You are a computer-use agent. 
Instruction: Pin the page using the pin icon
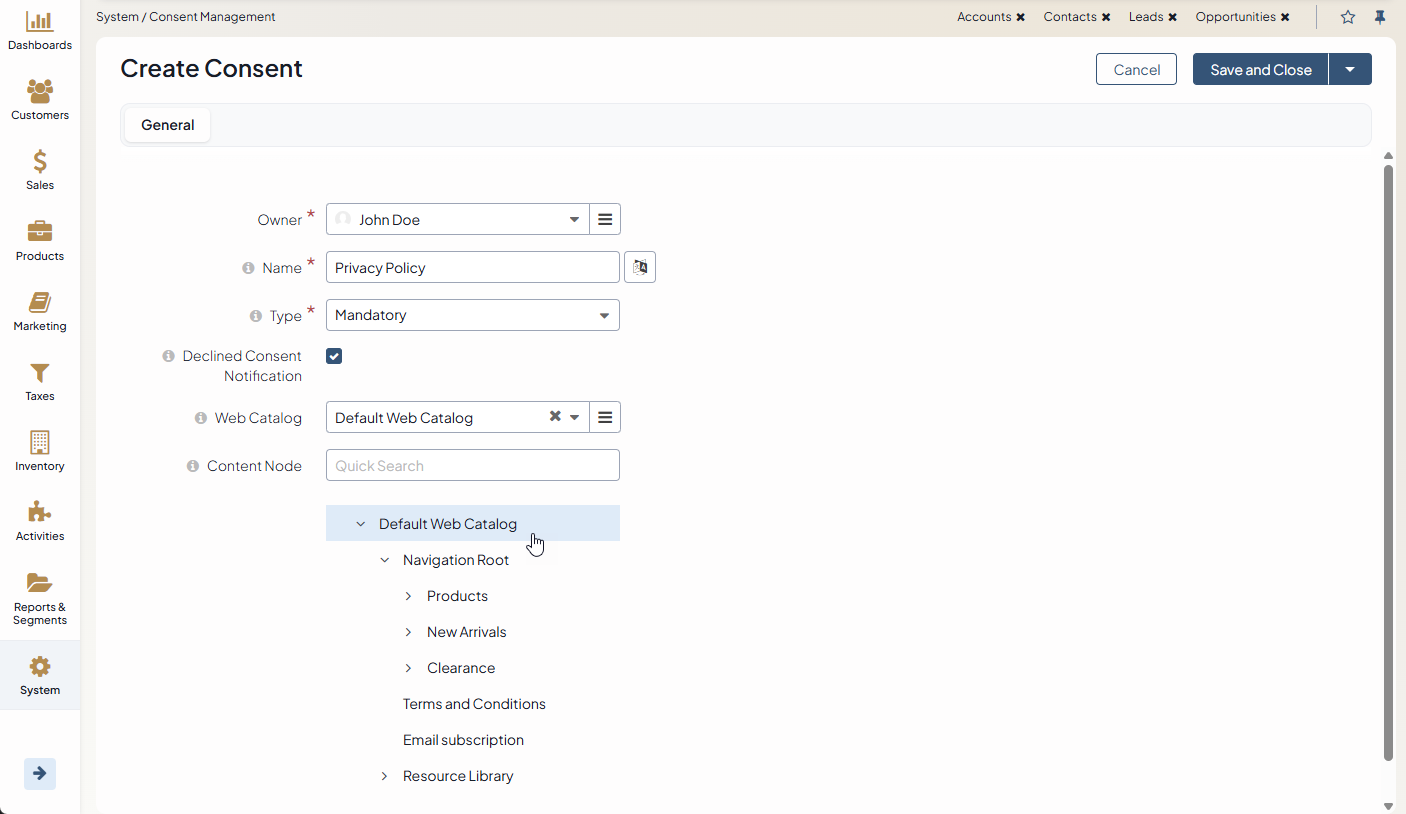click(1380, 17)
